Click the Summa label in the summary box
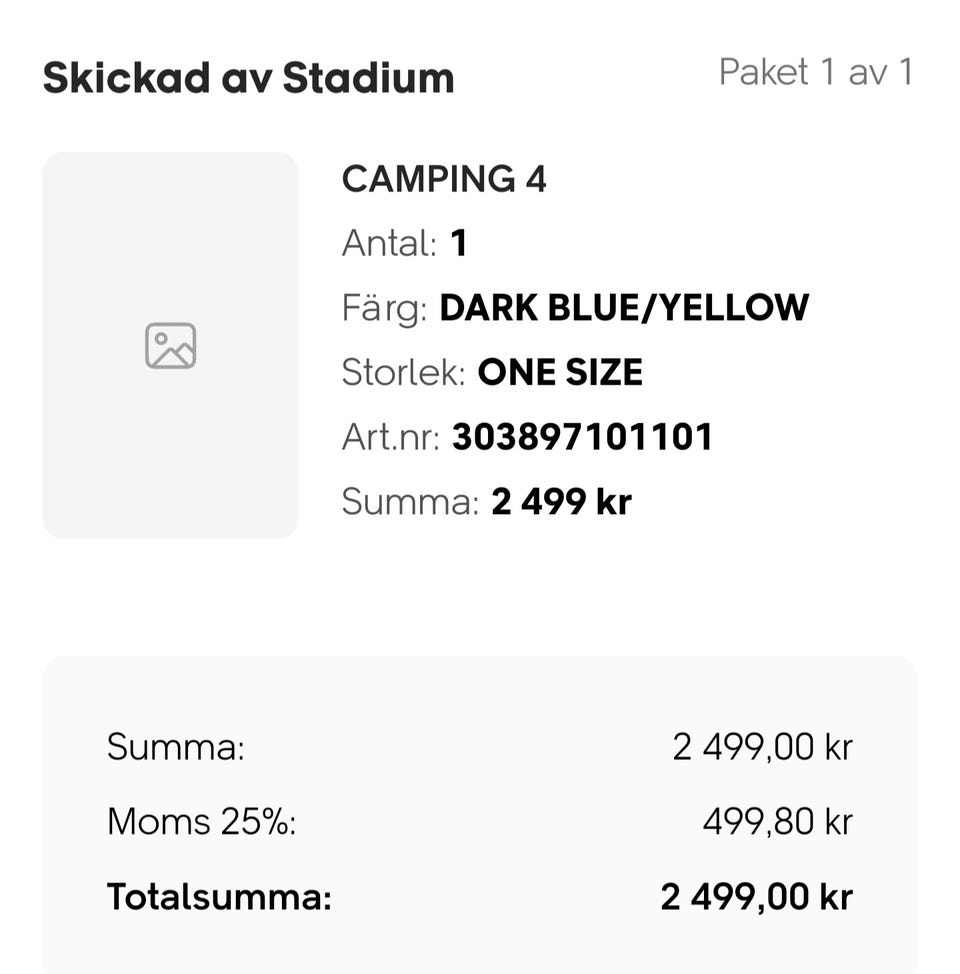This screenshot has height=974, width=960. (175, 747)
